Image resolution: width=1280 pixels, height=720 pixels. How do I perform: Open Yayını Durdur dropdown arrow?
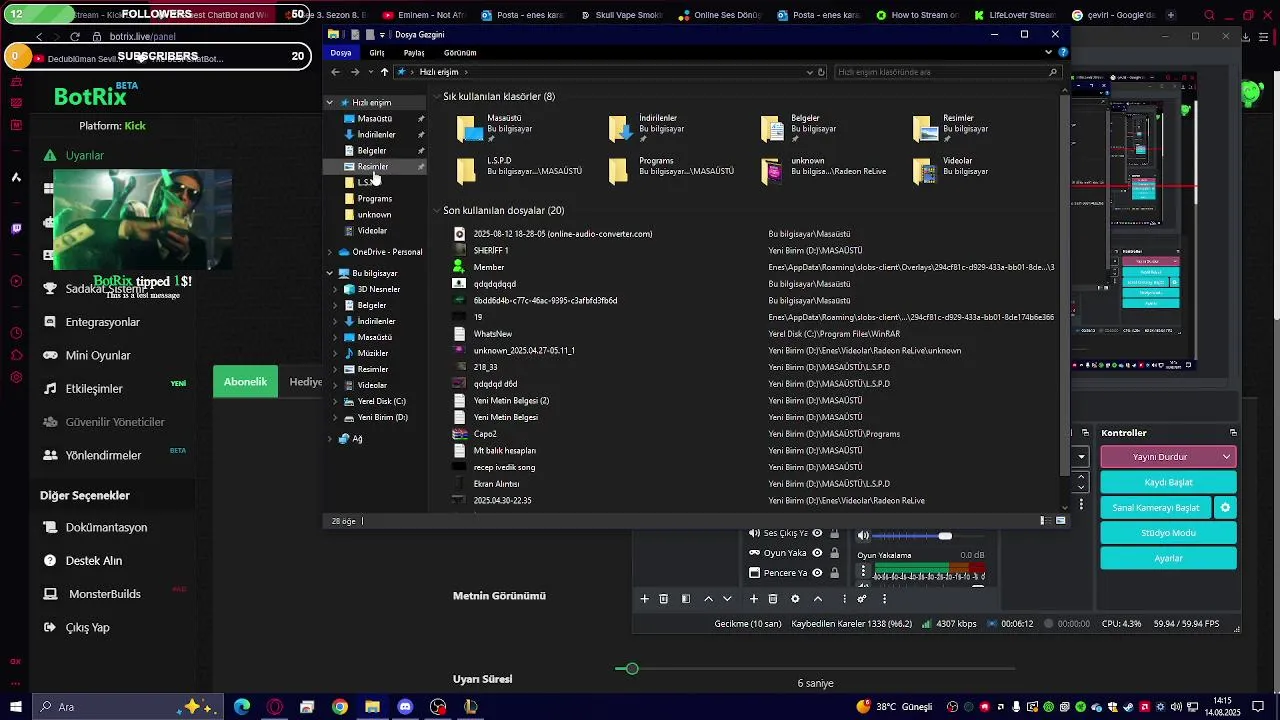point(1226,457)
